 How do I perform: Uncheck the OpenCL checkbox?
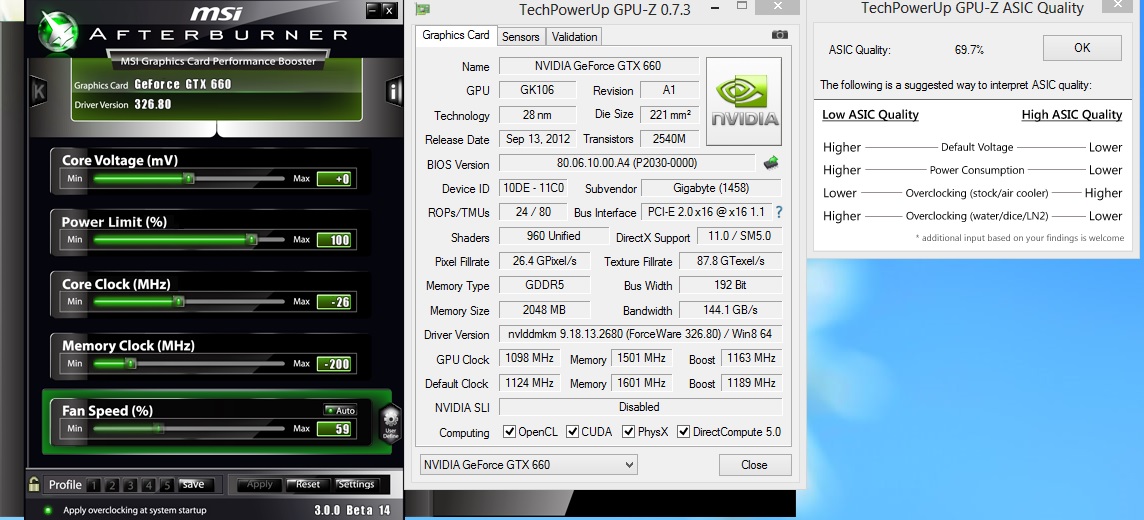click(509, 432)
